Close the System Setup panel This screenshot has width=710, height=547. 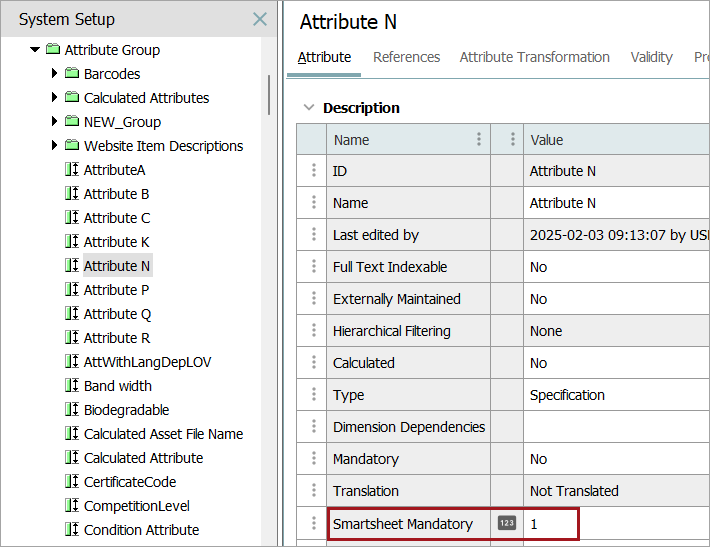pyautogui.click(x=259, y=19)
